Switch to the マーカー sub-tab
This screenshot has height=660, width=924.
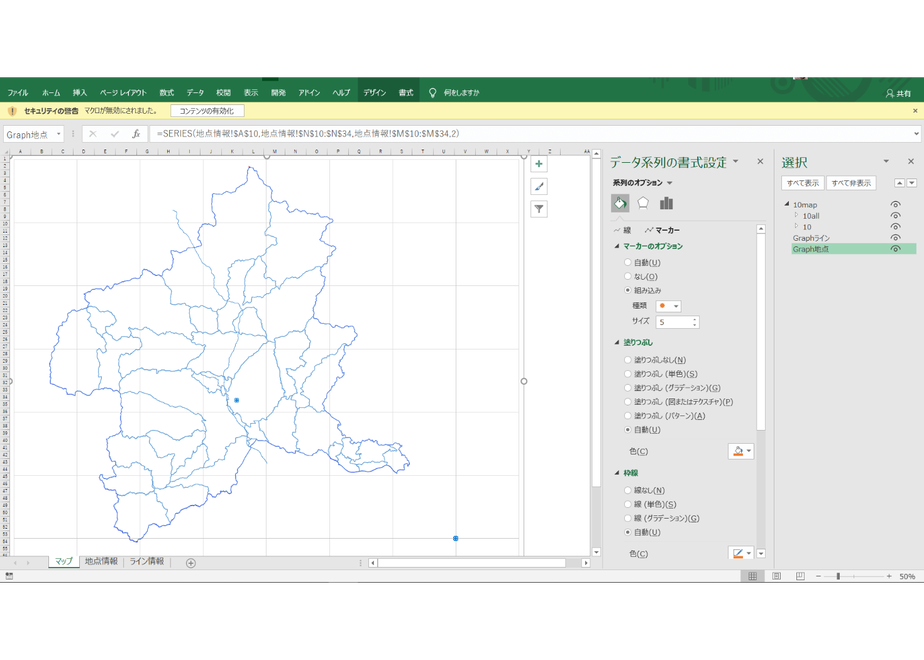click(x=662, y=230)
